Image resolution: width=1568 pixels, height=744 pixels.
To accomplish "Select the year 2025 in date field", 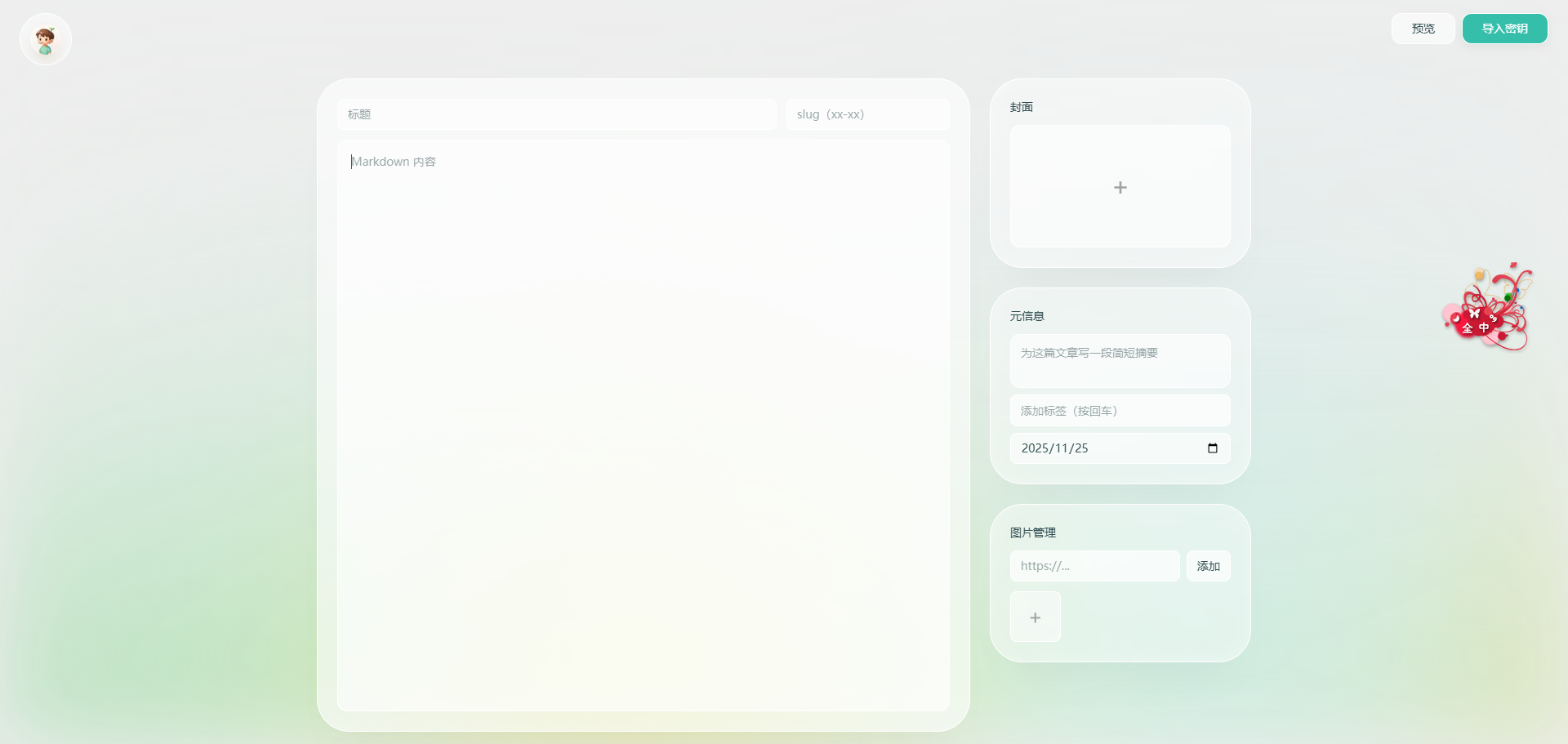I will point(1035,448).
